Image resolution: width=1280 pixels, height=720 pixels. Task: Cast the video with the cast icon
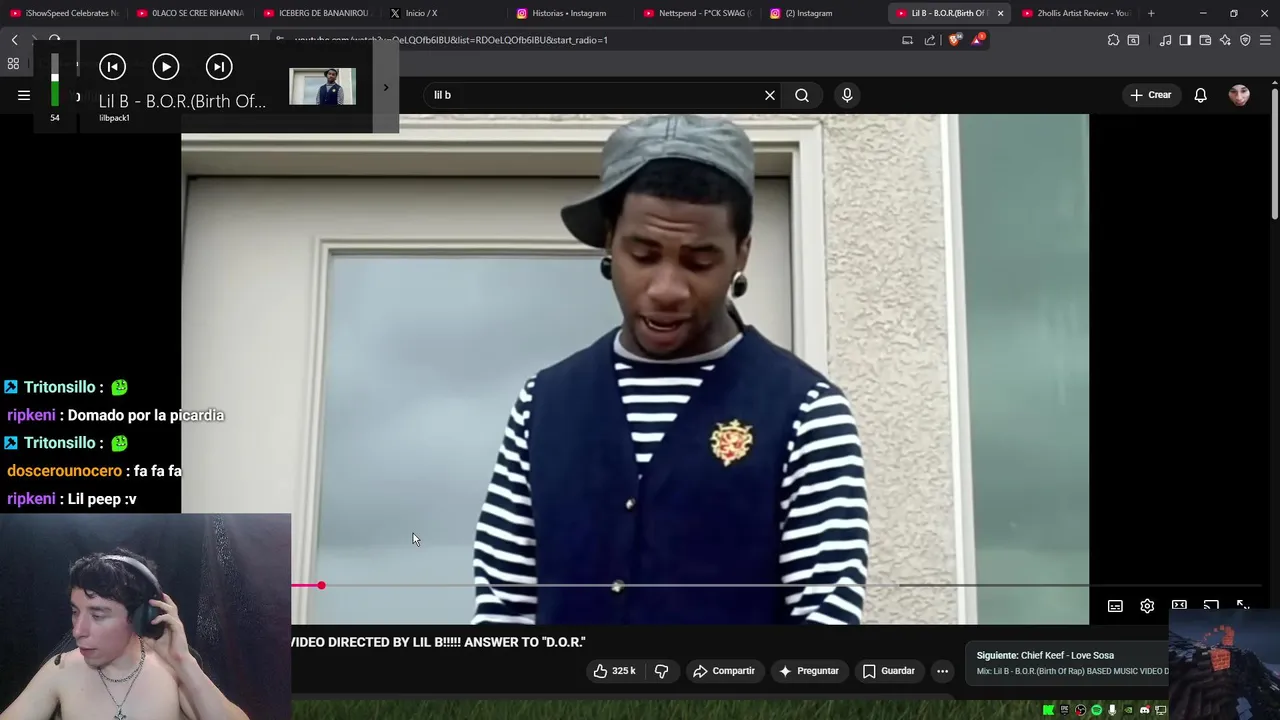(x=1211, y=605)
